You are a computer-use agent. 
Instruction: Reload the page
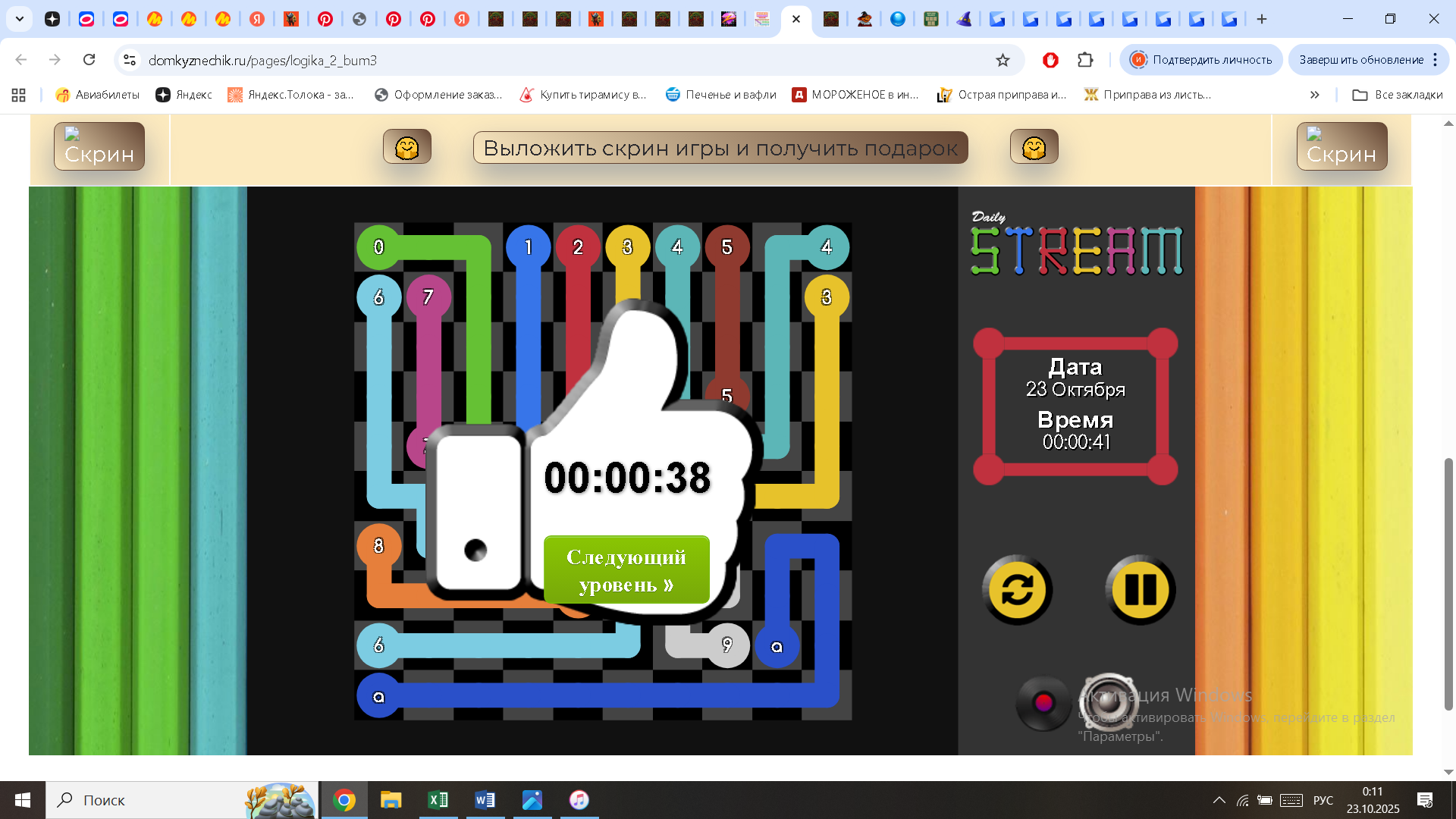point(89,60)
